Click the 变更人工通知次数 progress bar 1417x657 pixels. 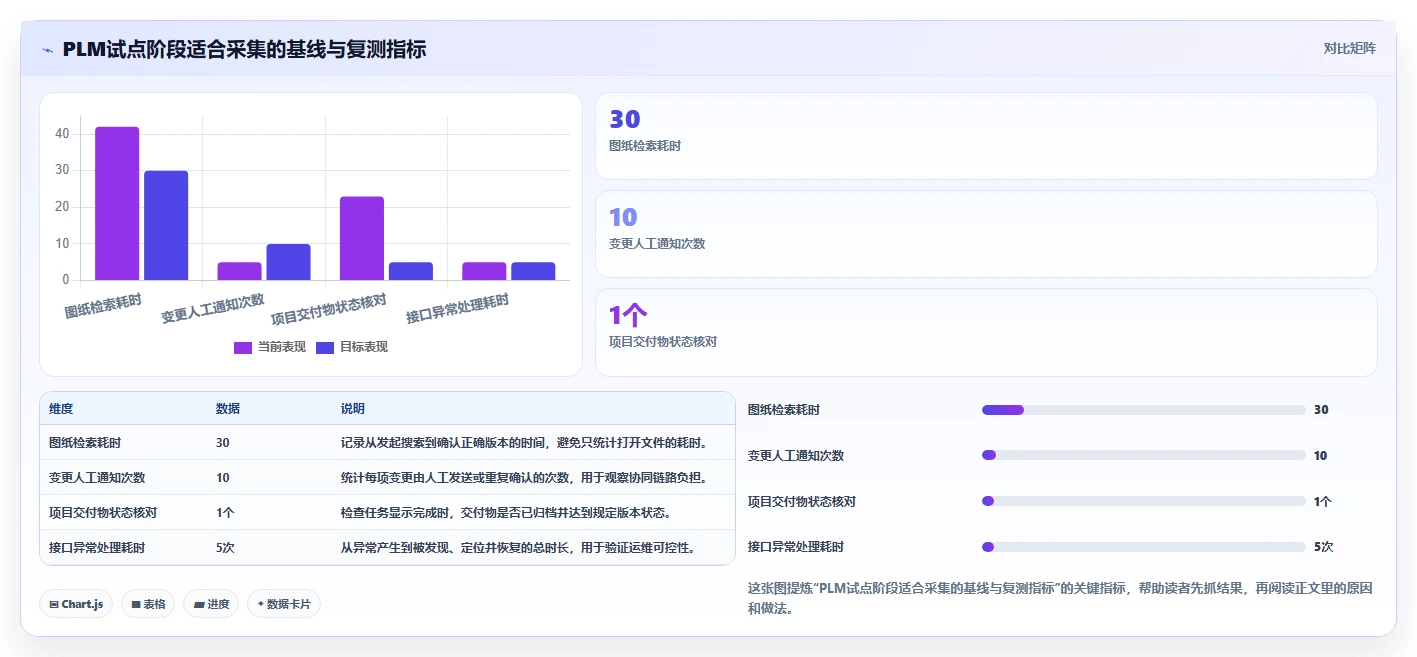(1144, 455)
